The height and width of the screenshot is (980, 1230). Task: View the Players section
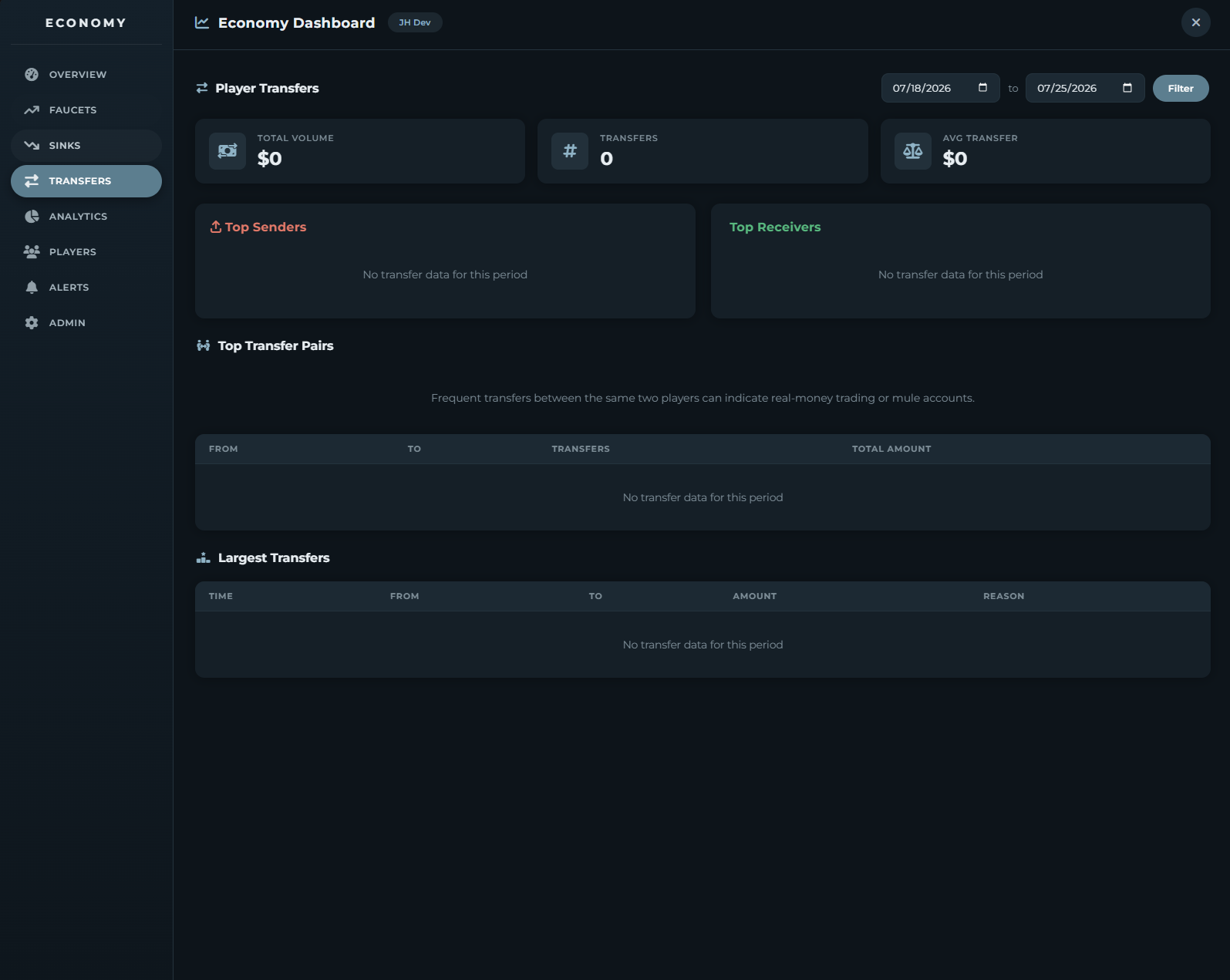[x=86, y=252]
